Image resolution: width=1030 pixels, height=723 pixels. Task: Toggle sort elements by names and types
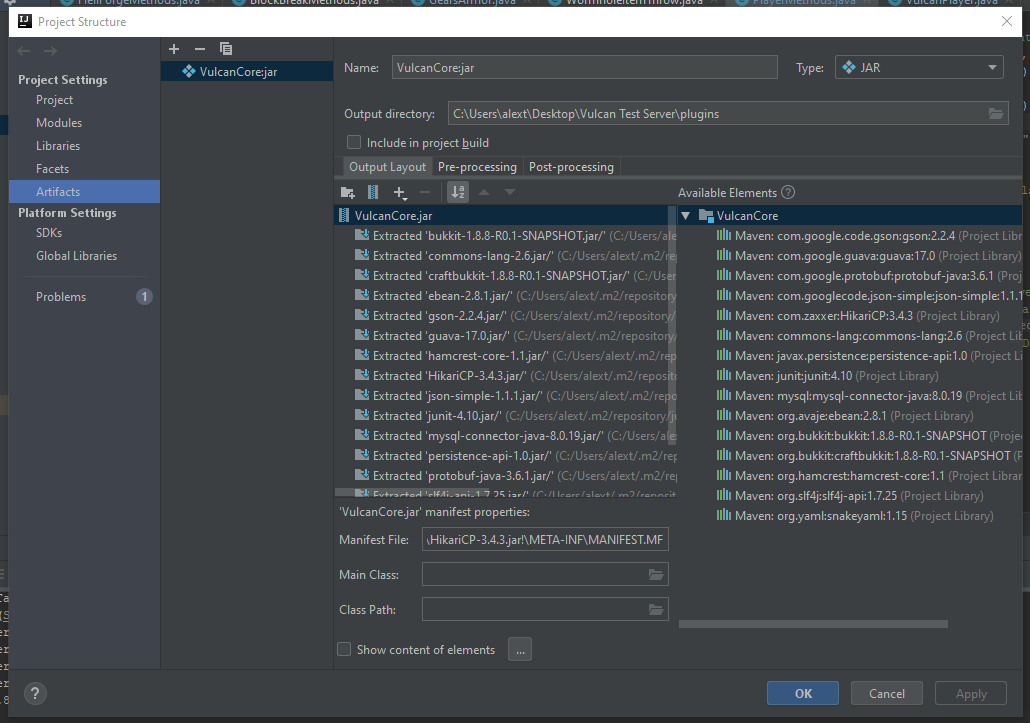[458, 192]
